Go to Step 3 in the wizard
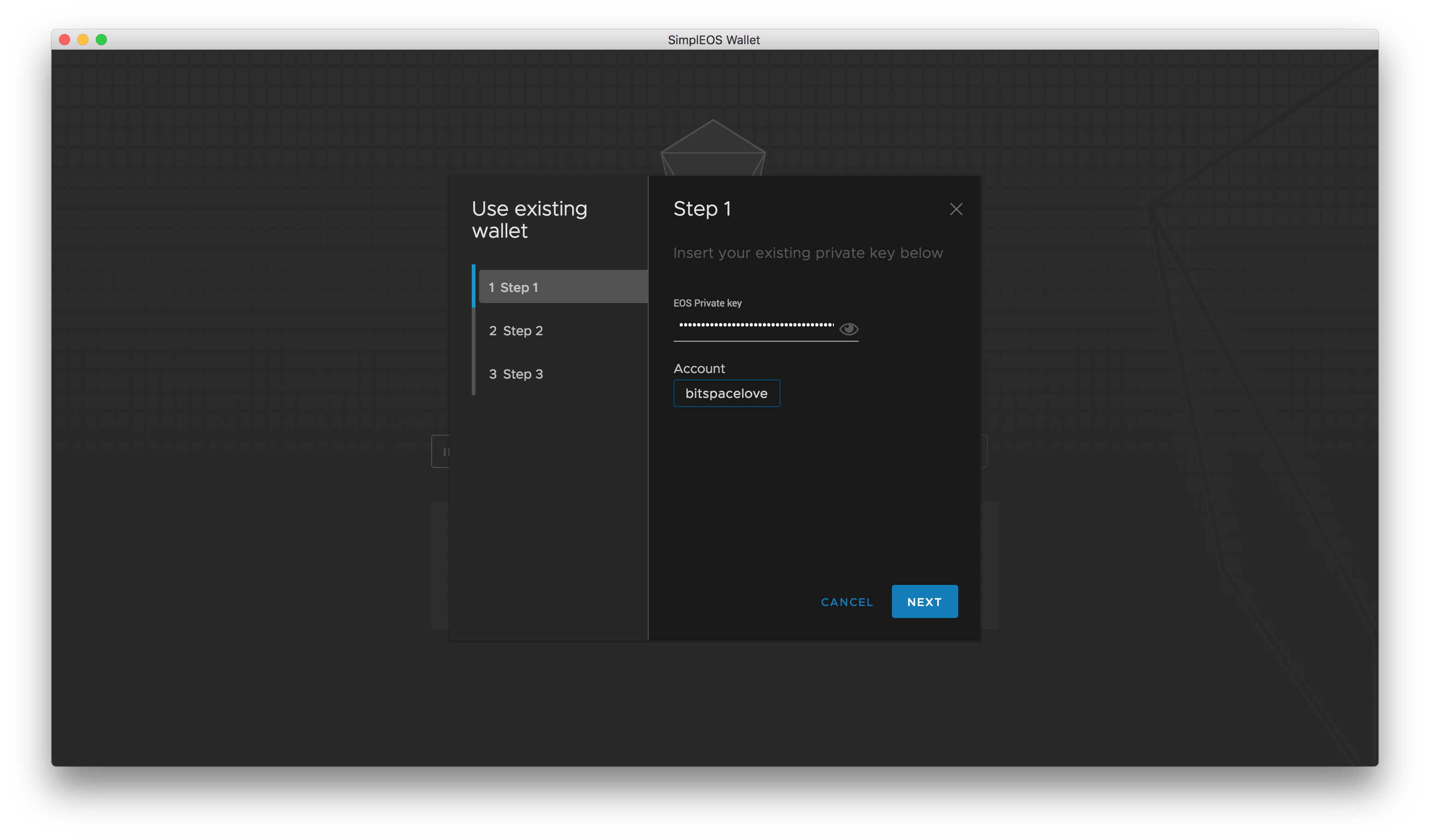 (x=516, y=374)
